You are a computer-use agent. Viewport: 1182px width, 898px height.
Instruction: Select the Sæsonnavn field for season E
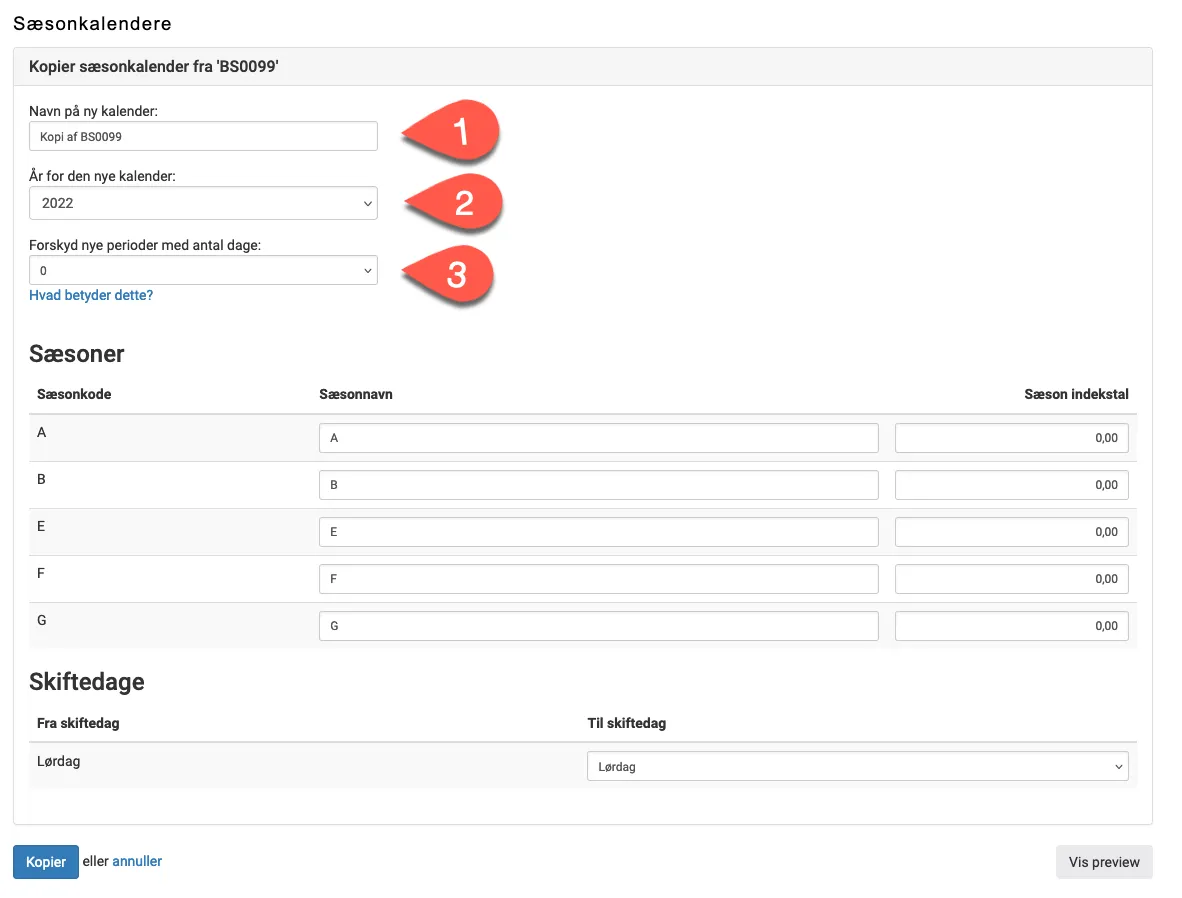pyautogui.click(x=598, y=532)
